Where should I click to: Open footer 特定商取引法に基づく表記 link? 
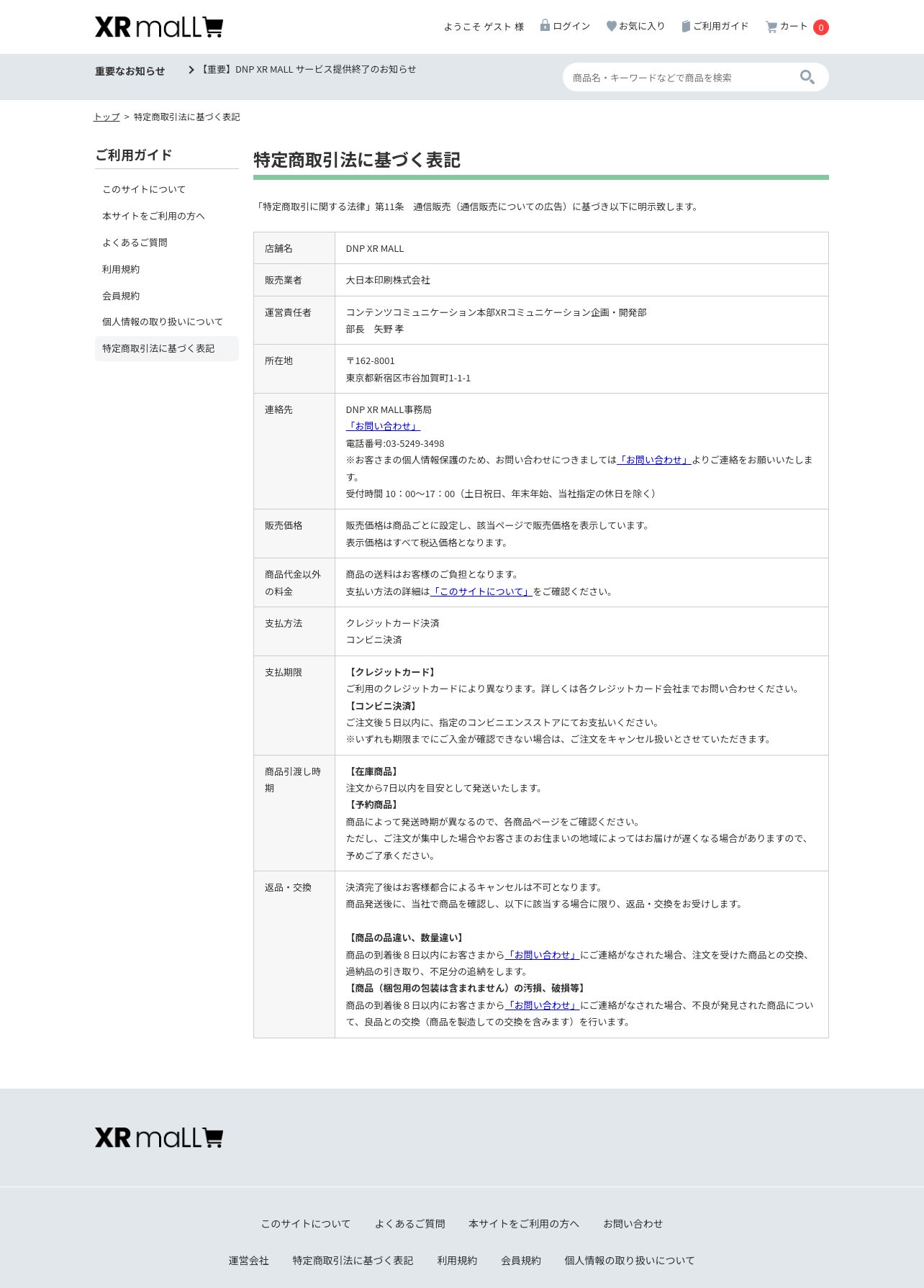pos(353,1260)
